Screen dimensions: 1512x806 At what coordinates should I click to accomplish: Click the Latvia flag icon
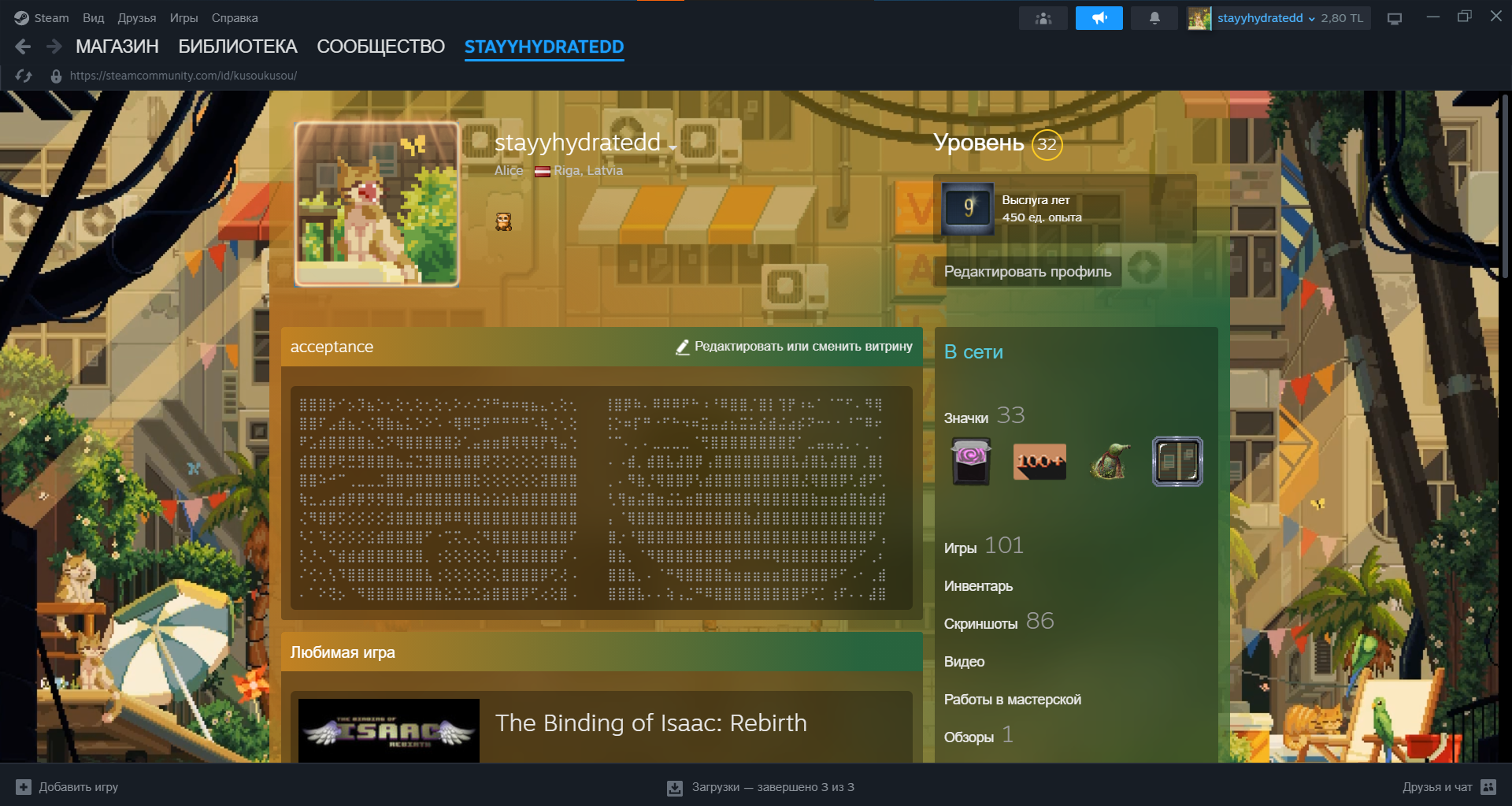(543, 171)
